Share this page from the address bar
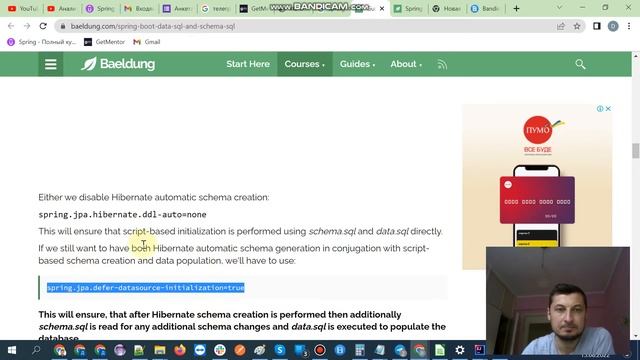The width and height of the screenshot is (640, 360). click(x=560, y=26)
